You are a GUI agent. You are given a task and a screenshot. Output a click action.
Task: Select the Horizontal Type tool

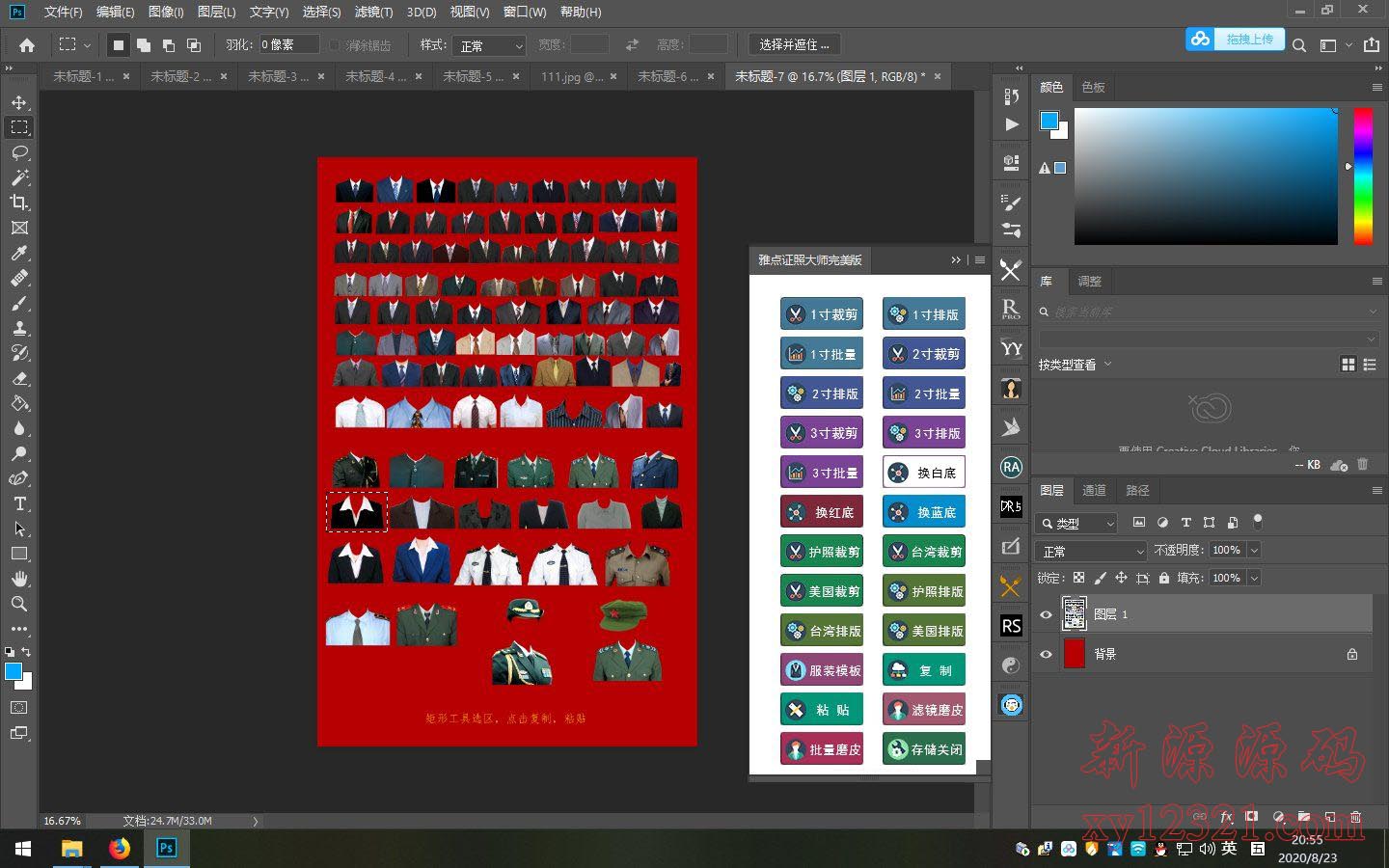tap(19, 503)
